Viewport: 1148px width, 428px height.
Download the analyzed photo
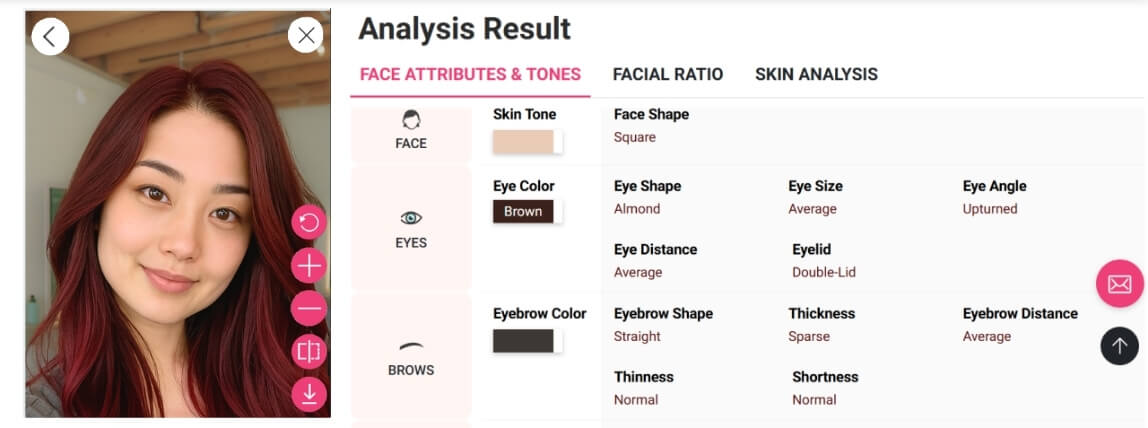(x=309, y=394)
